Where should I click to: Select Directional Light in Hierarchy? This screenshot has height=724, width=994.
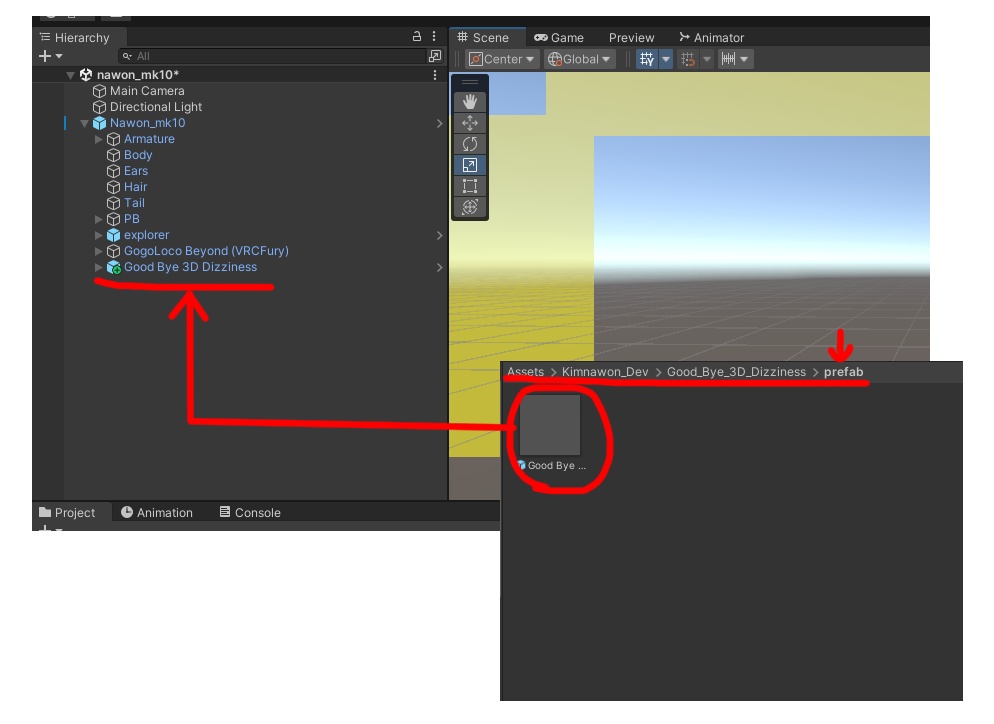coord(155,107)
